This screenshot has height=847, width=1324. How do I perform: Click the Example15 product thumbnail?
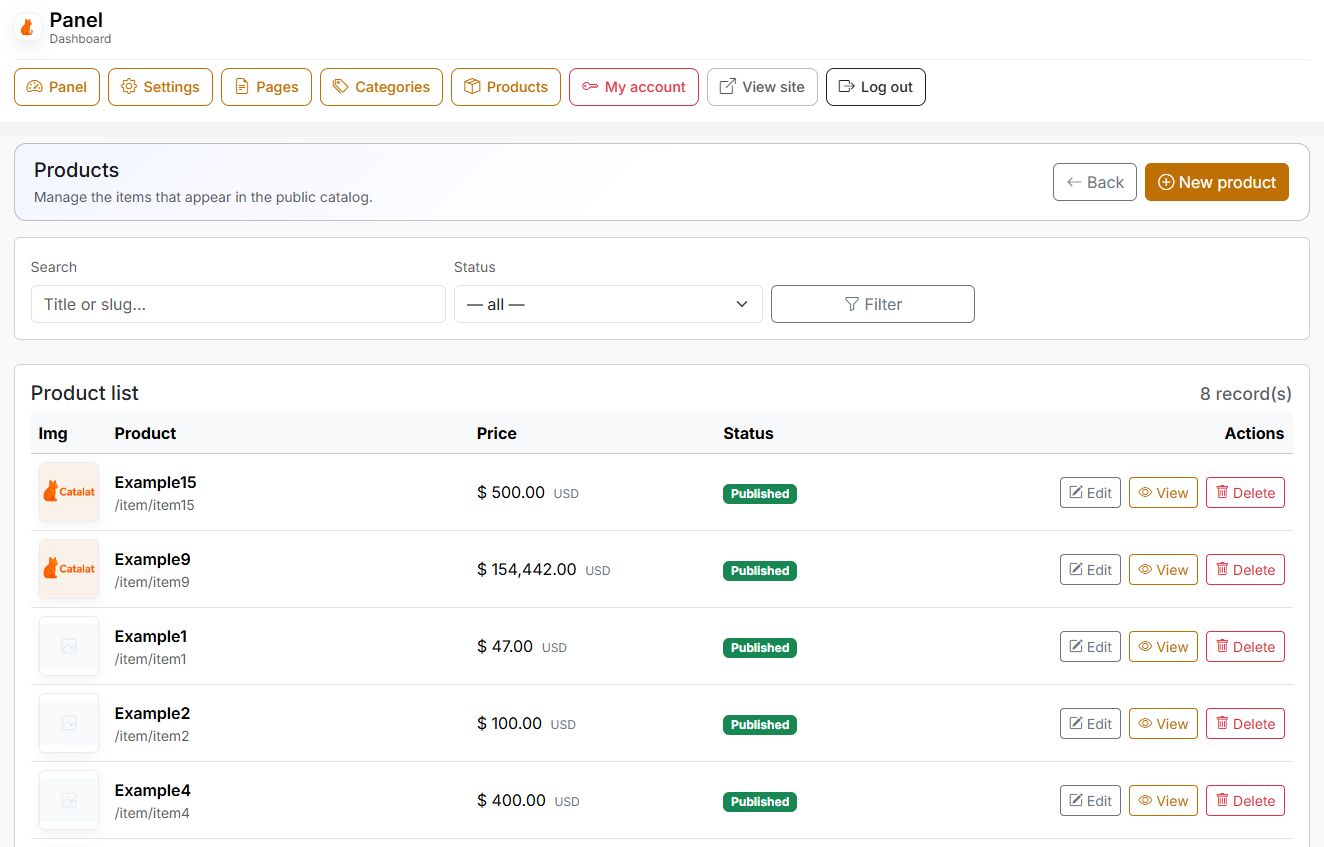tap(69, 492)
